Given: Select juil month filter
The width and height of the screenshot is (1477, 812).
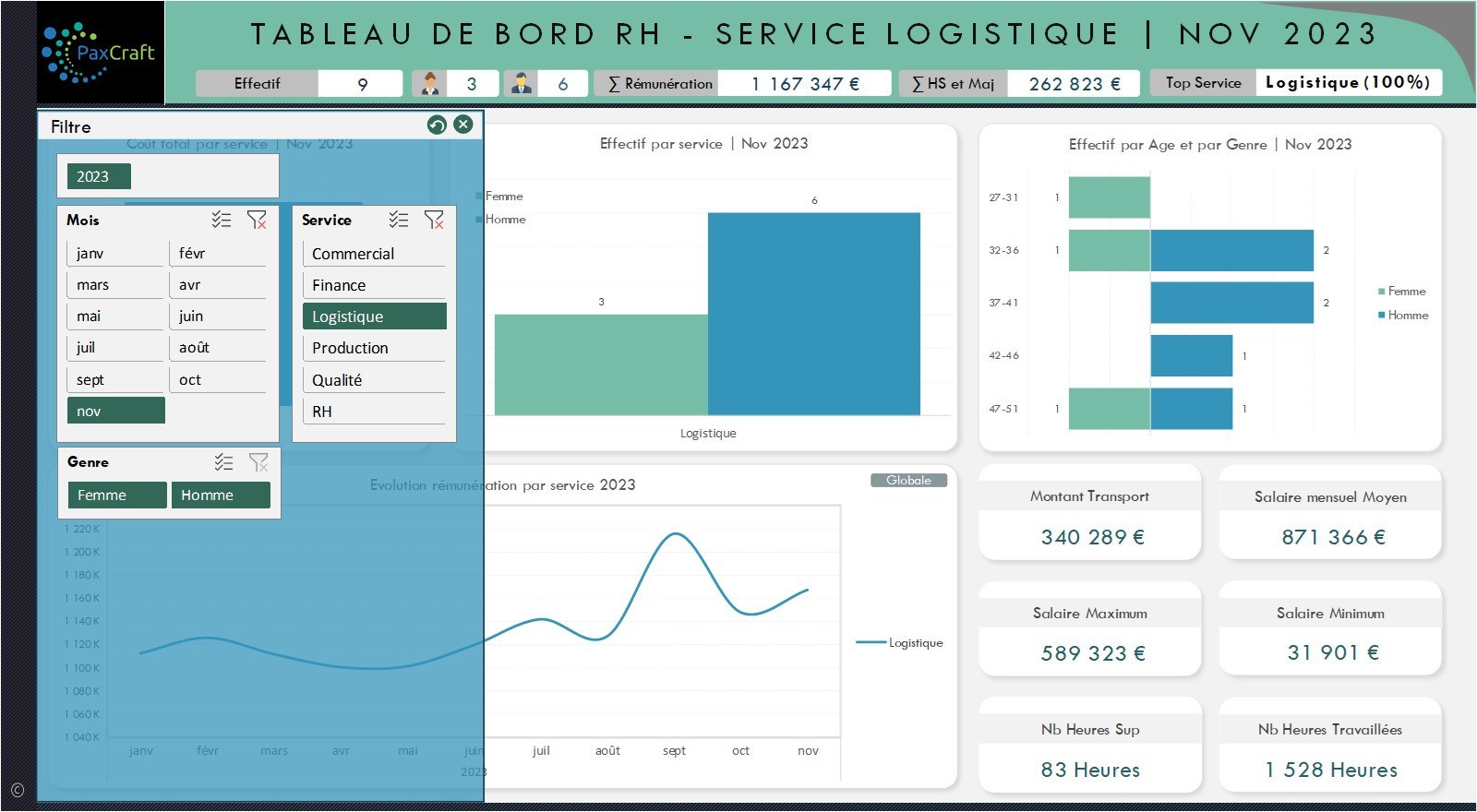Looking at the screenshot, I should click(114, 347).
